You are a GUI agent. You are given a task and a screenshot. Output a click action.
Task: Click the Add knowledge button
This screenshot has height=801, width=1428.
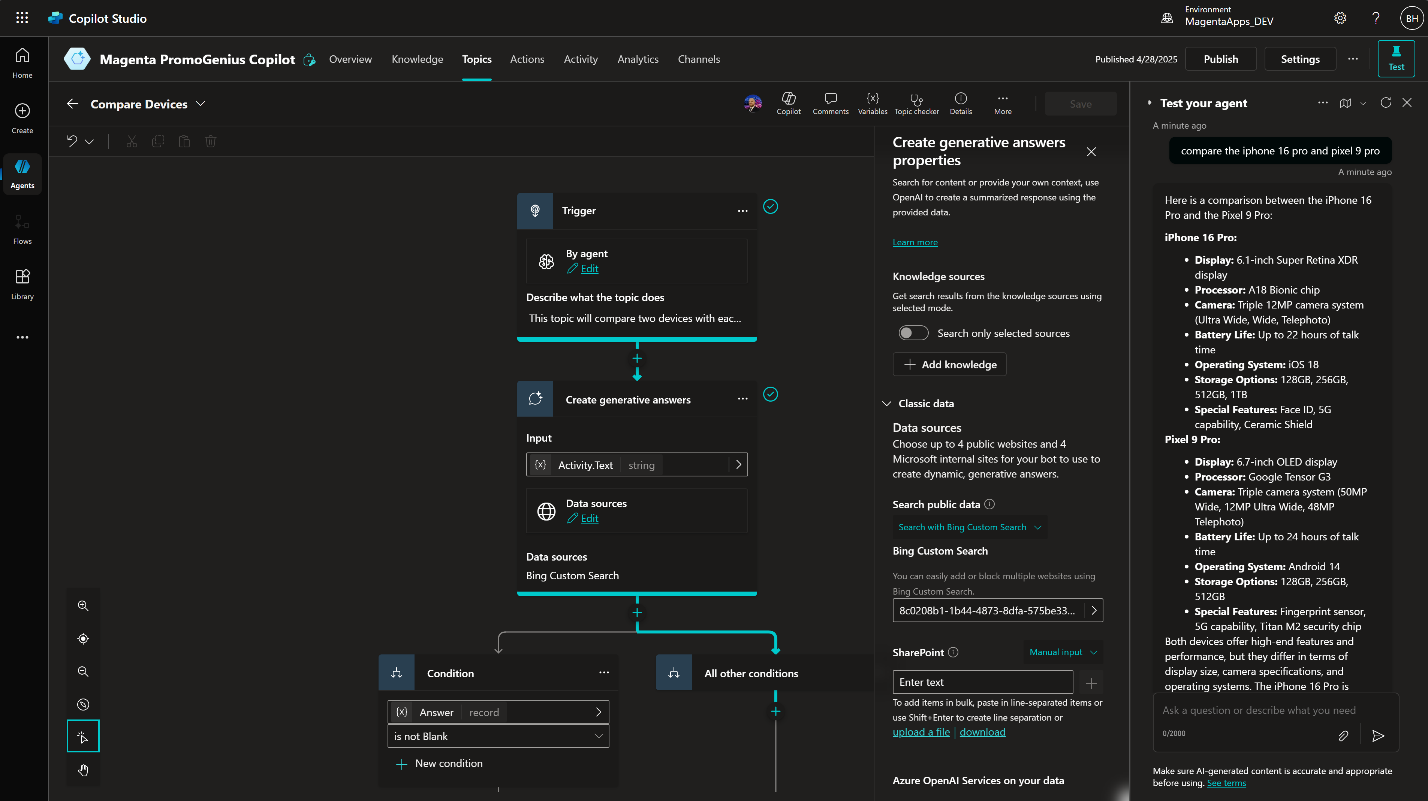coord(950,364)
